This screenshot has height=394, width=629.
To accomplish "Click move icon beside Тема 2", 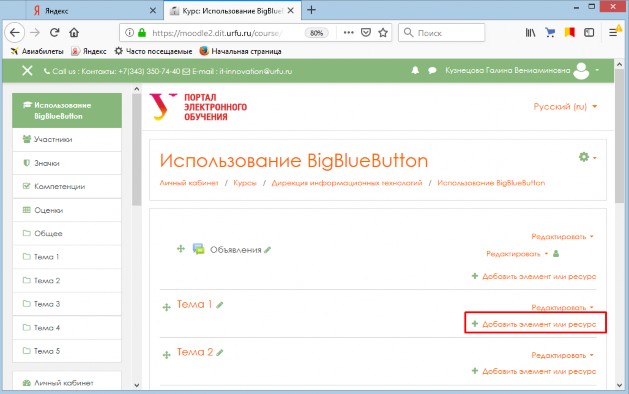I will pyautogui.click(x=166, y=355).
